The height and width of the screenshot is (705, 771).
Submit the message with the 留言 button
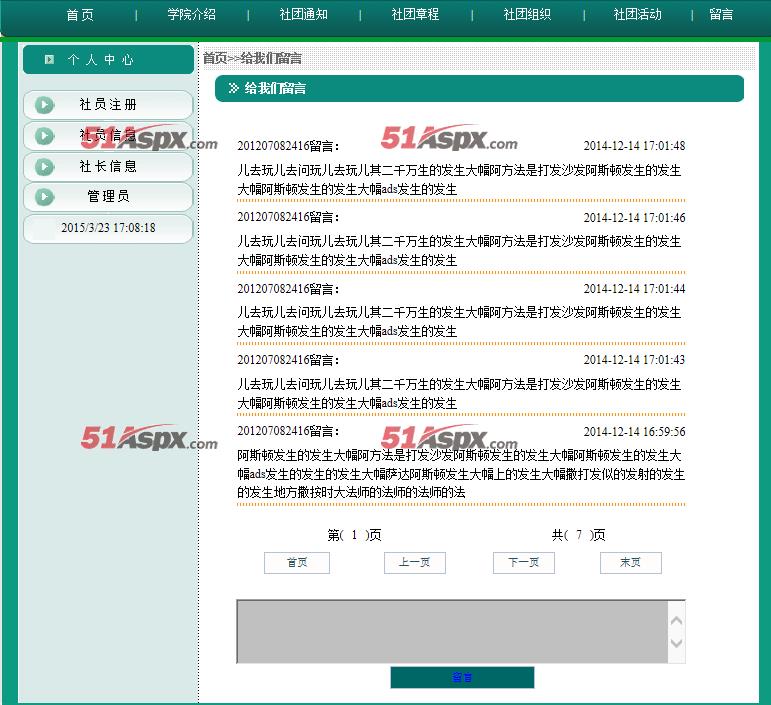click(x=462, y=678)
